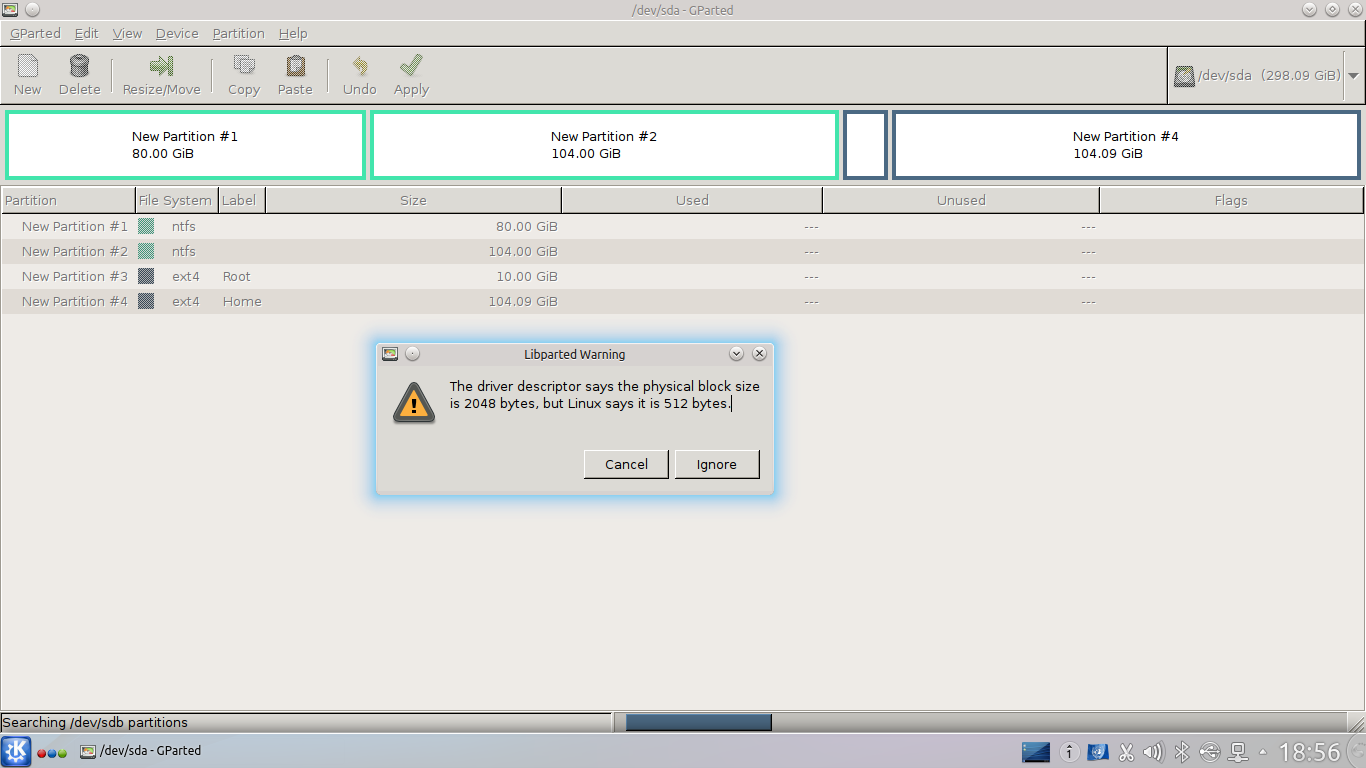Click the ext4 color swatch for New Partition #4

click(146, 301)
